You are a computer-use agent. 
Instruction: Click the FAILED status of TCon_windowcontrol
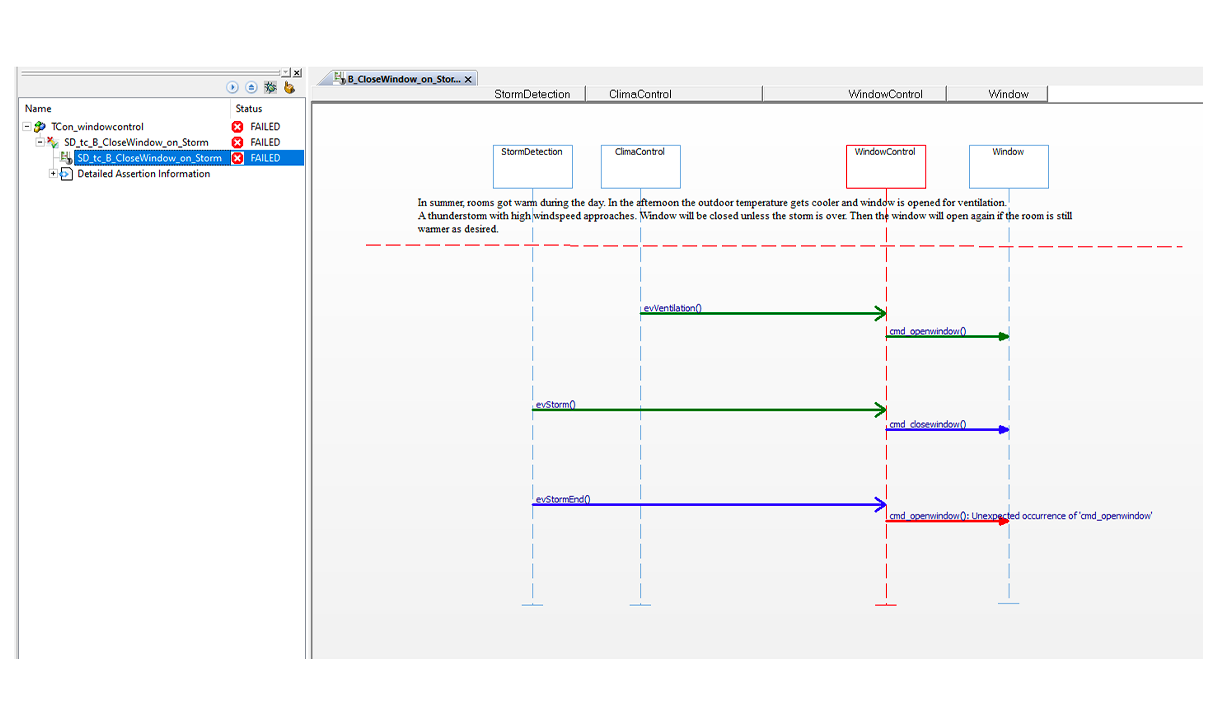(x=265, y=127)
